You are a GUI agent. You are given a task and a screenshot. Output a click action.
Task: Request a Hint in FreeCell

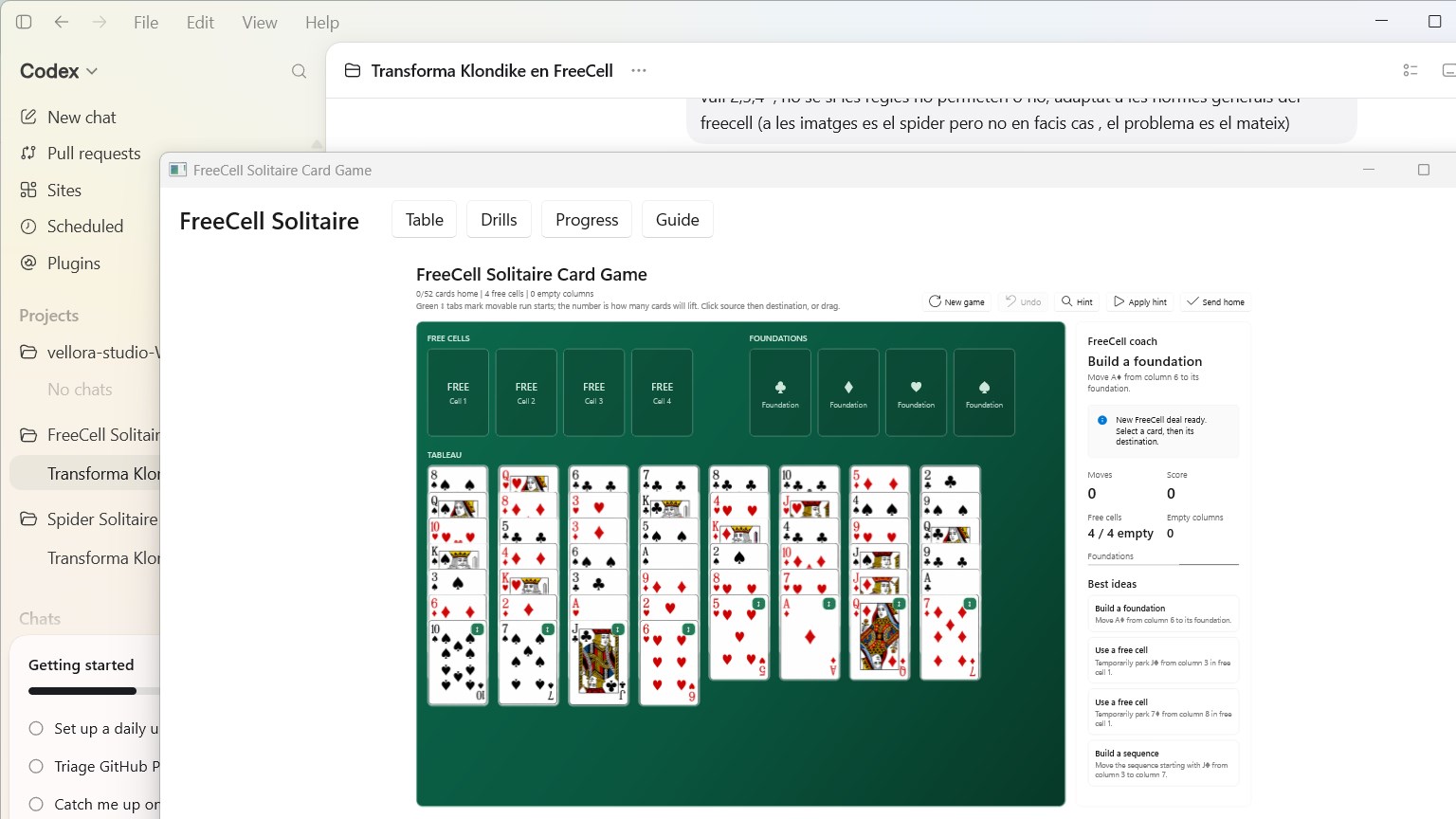1077,301
